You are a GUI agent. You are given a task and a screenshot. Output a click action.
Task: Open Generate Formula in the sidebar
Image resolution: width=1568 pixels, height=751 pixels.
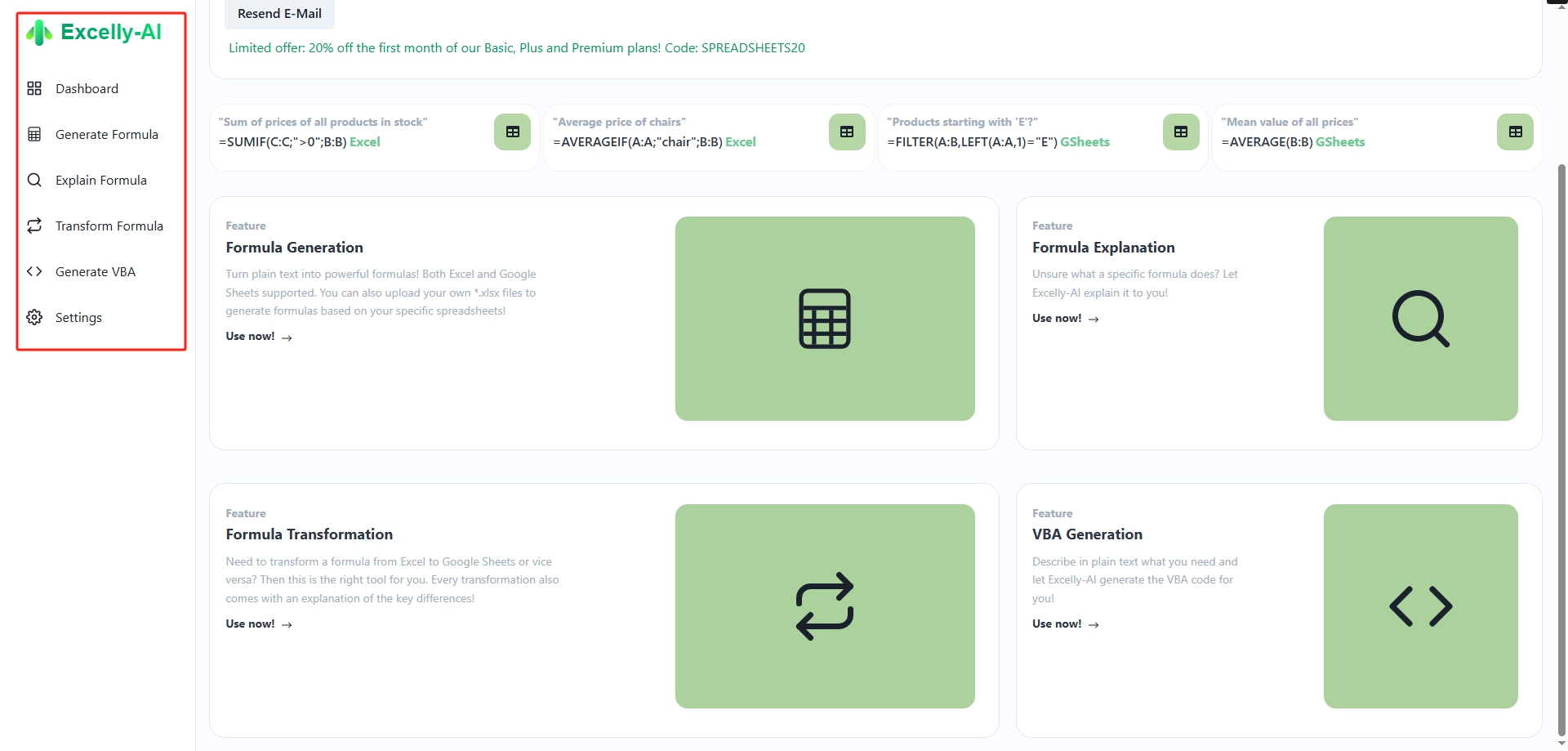106,134
